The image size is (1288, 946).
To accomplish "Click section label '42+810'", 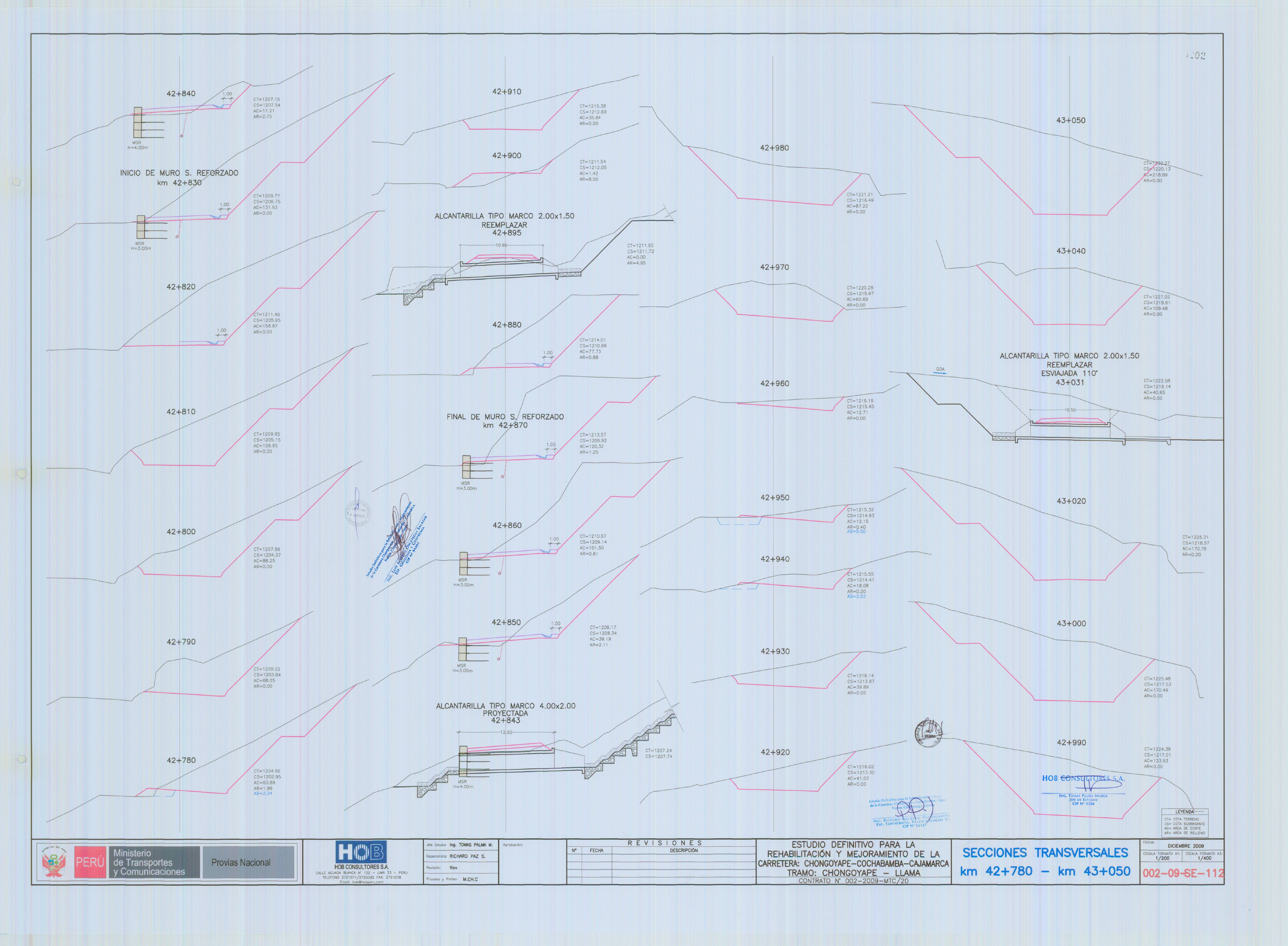I will [x=181, y=412].
